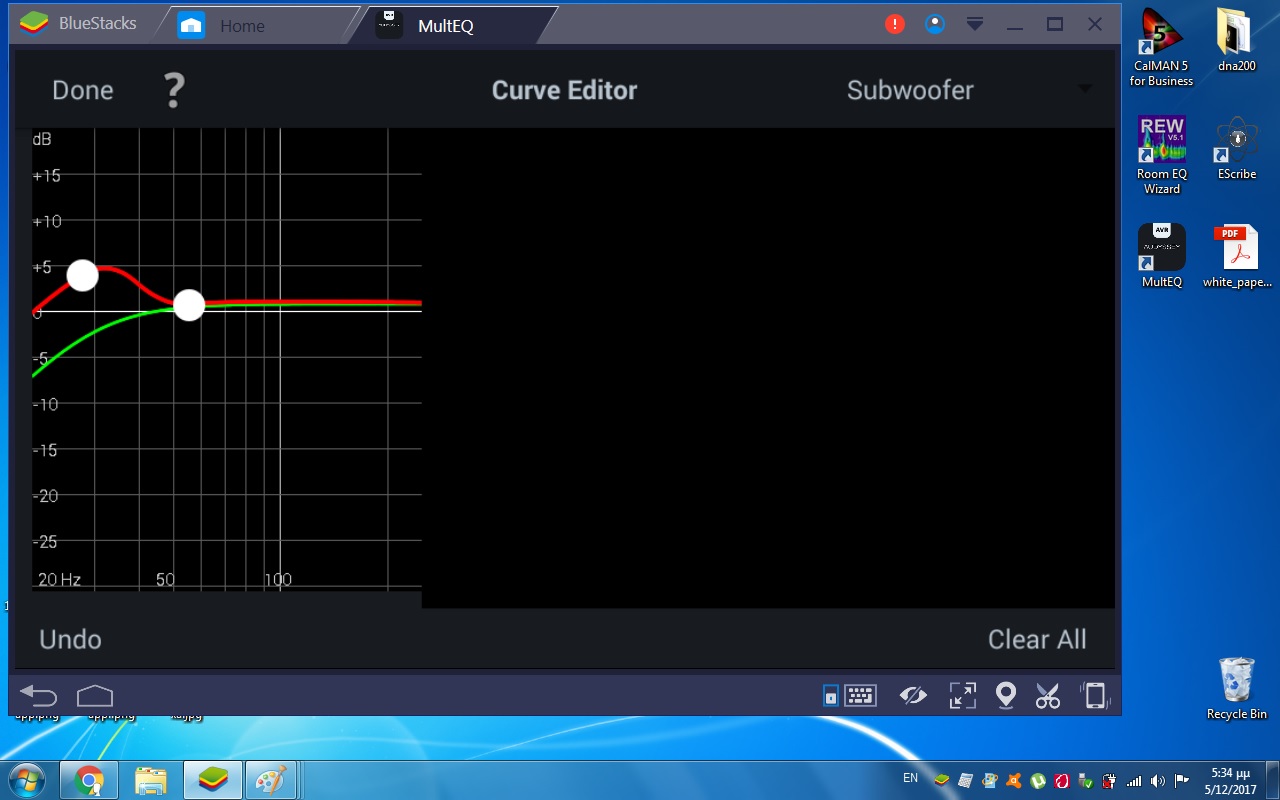
Task: Click the shake device phone icon
Action: tap(1095, 696)
